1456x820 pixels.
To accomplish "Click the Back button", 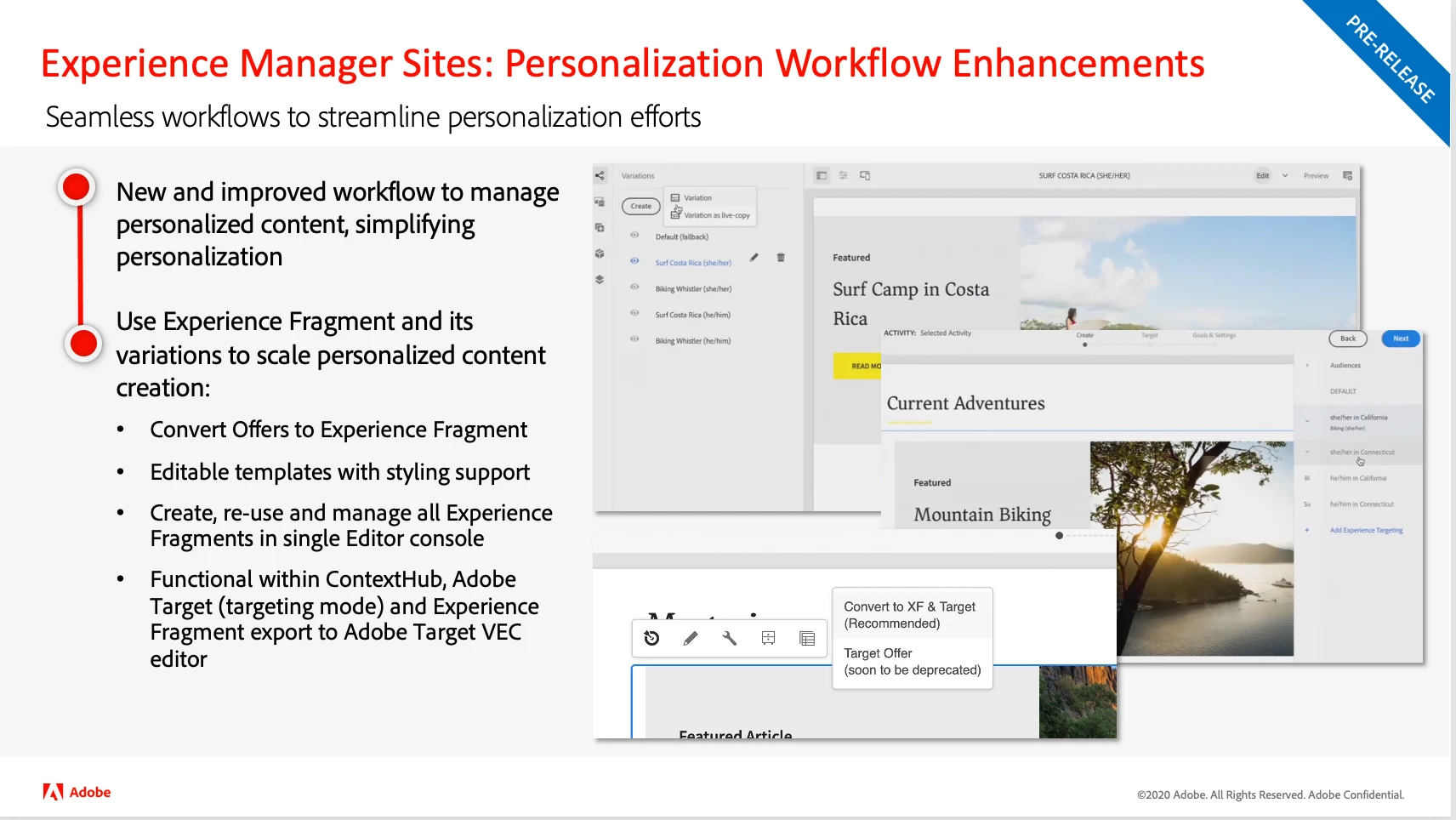I will [1348, 339].
